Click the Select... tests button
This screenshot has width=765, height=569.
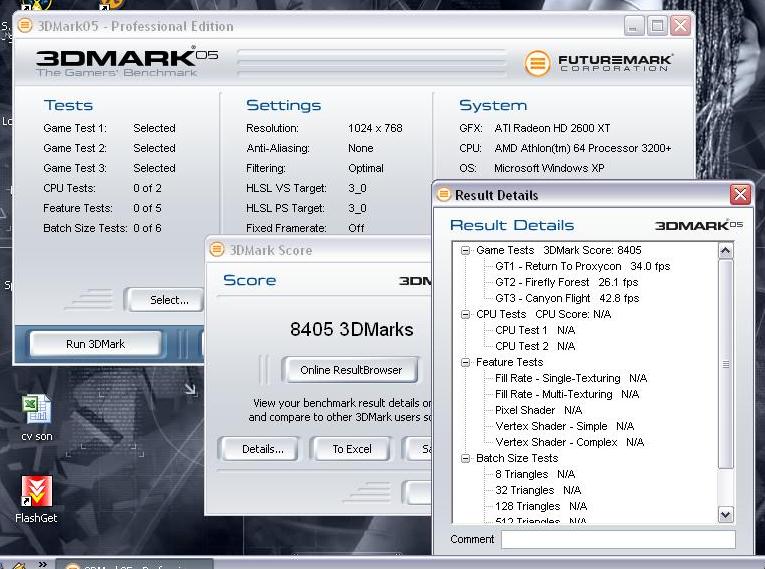[165, 300]
